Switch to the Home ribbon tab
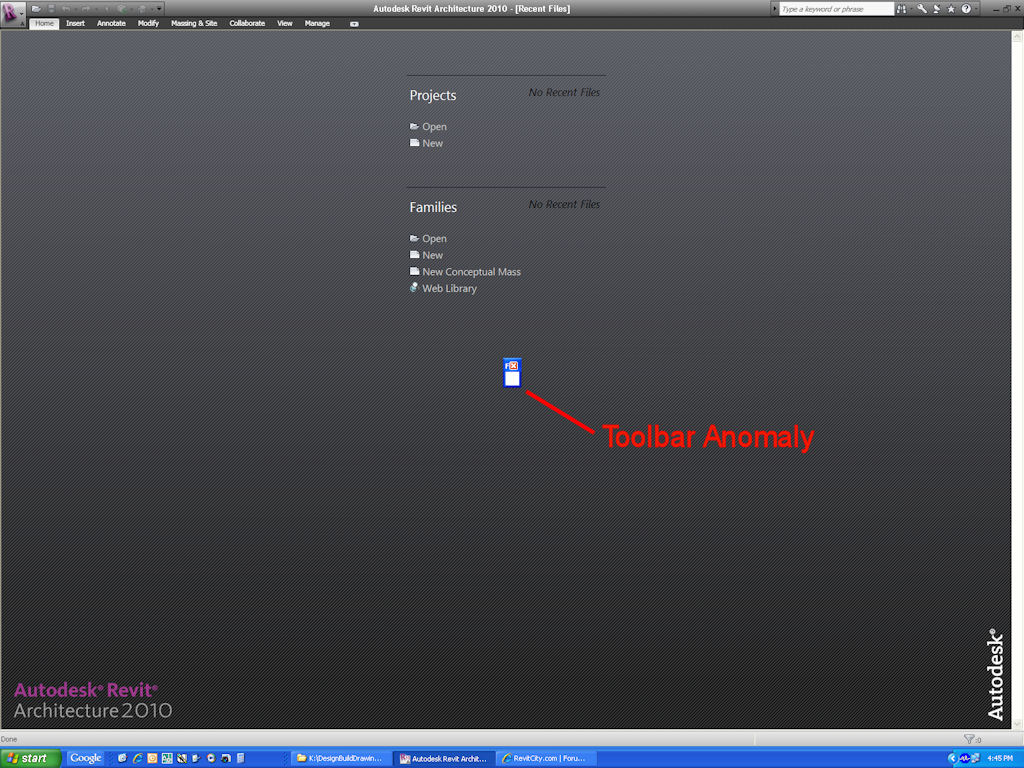Viewport: 1024px width, 768px height. pos(44,24)
